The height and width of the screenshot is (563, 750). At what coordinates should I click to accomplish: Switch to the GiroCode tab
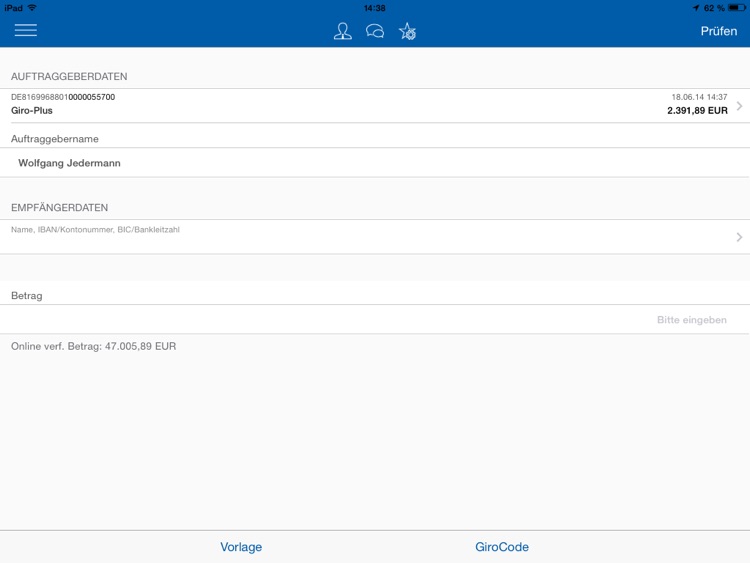click(x=502, y=547)
